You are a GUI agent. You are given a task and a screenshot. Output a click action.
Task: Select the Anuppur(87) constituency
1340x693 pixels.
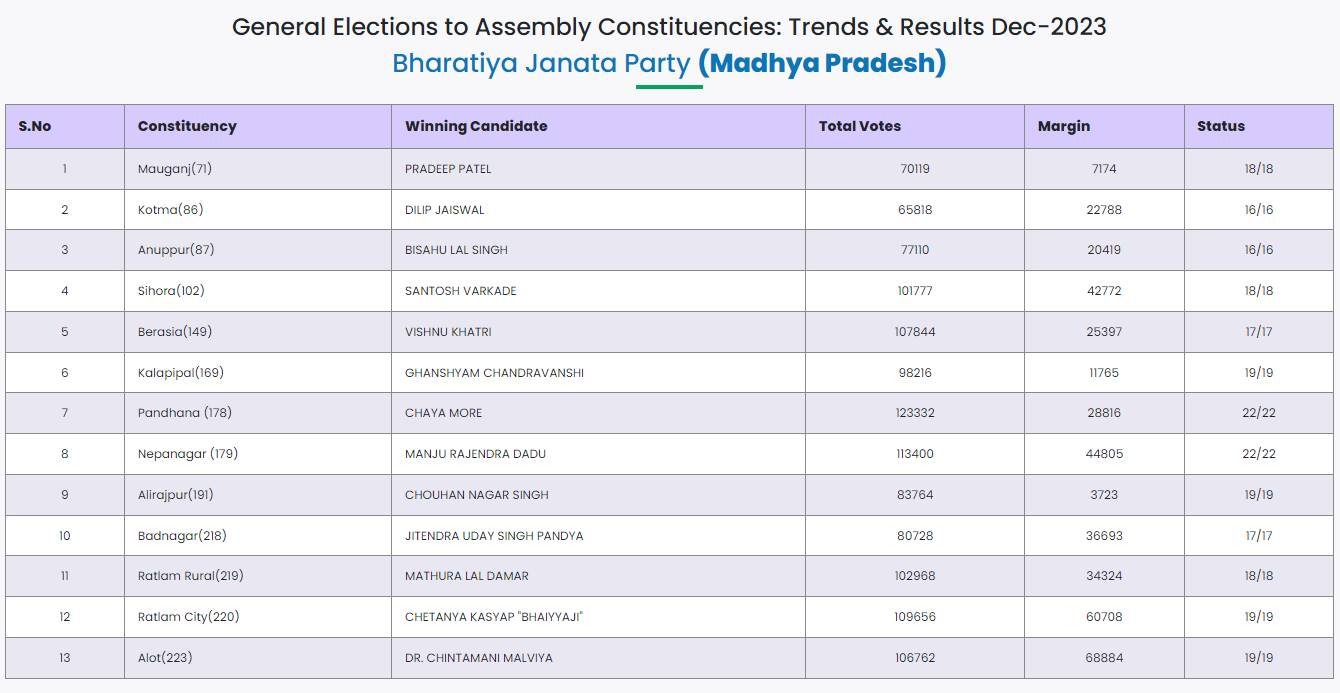(x=176, y=250)
